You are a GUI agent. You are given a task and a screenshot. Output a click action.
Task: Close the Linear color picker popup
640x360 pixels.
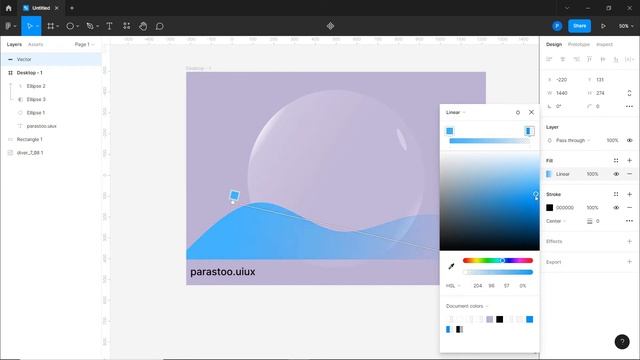coord(531,112)
